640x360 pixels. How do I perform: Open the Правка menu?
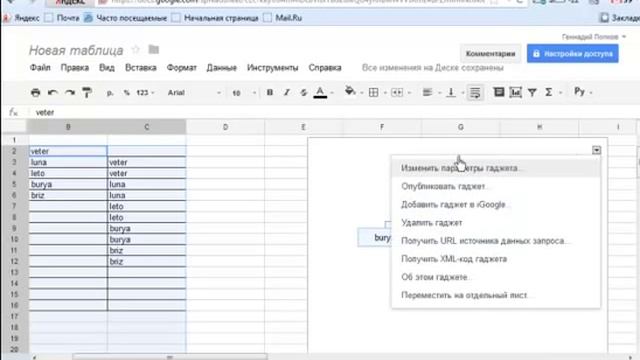[75, 68]
